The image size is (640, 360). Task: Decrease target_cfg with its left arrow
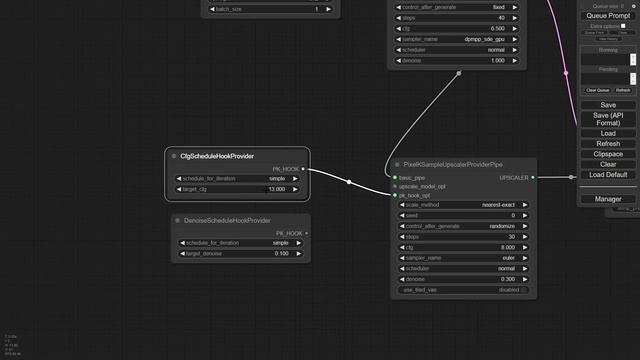click(179, 189)
